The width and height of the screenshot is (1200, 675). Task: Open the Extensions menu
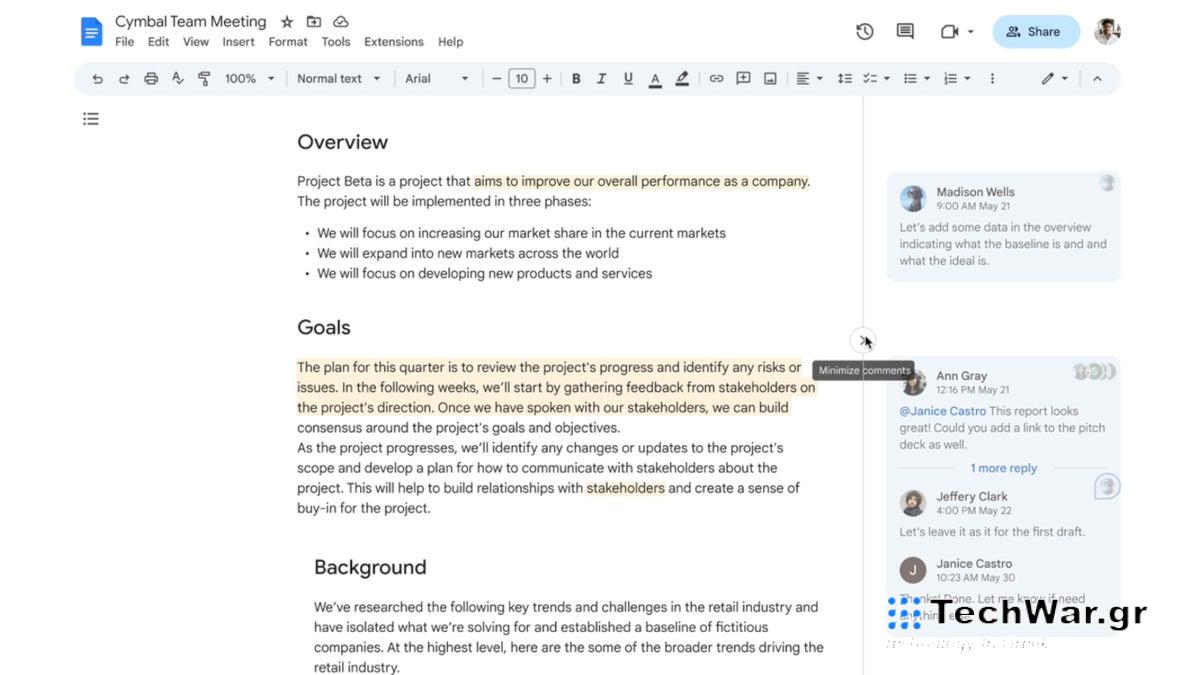[x=393, y=42]
